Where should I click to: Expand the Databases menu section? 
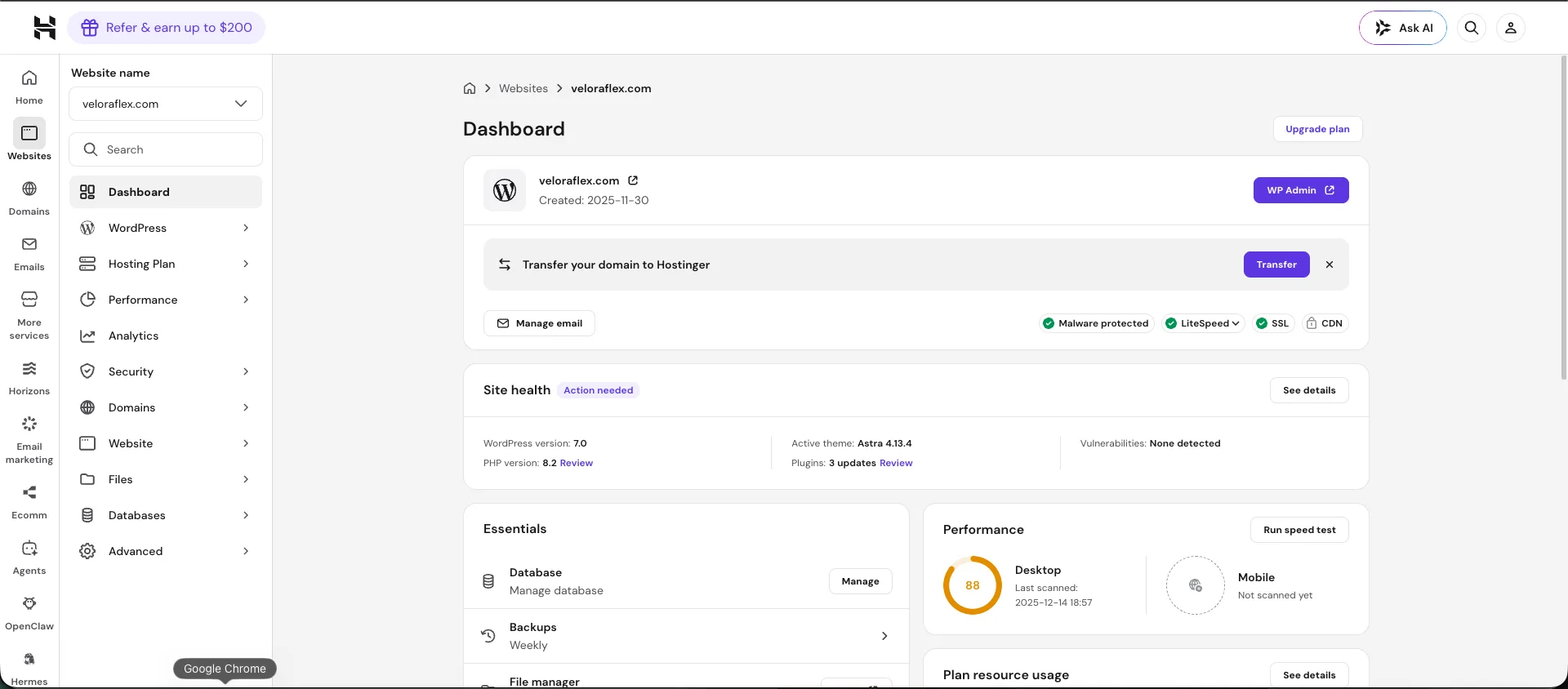coord(166,515)
